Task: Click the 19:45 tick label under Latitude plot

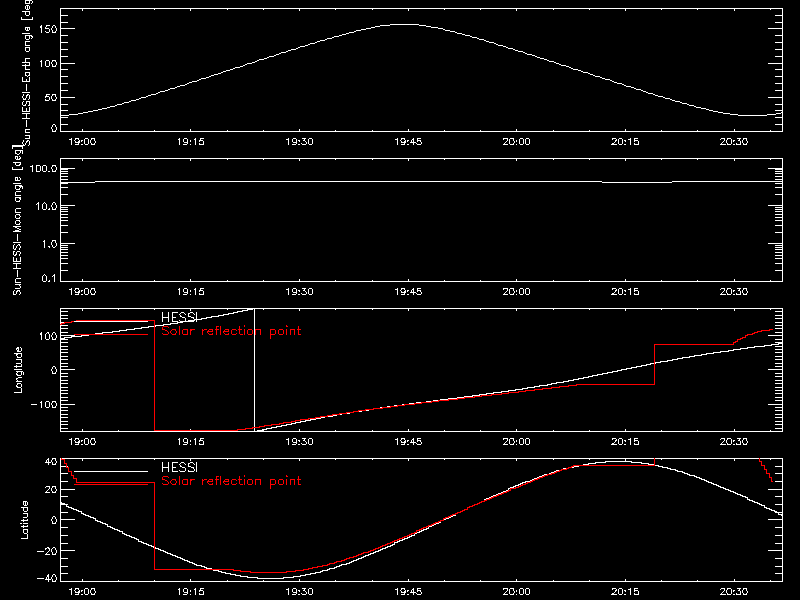Action: tap(408, 592)
